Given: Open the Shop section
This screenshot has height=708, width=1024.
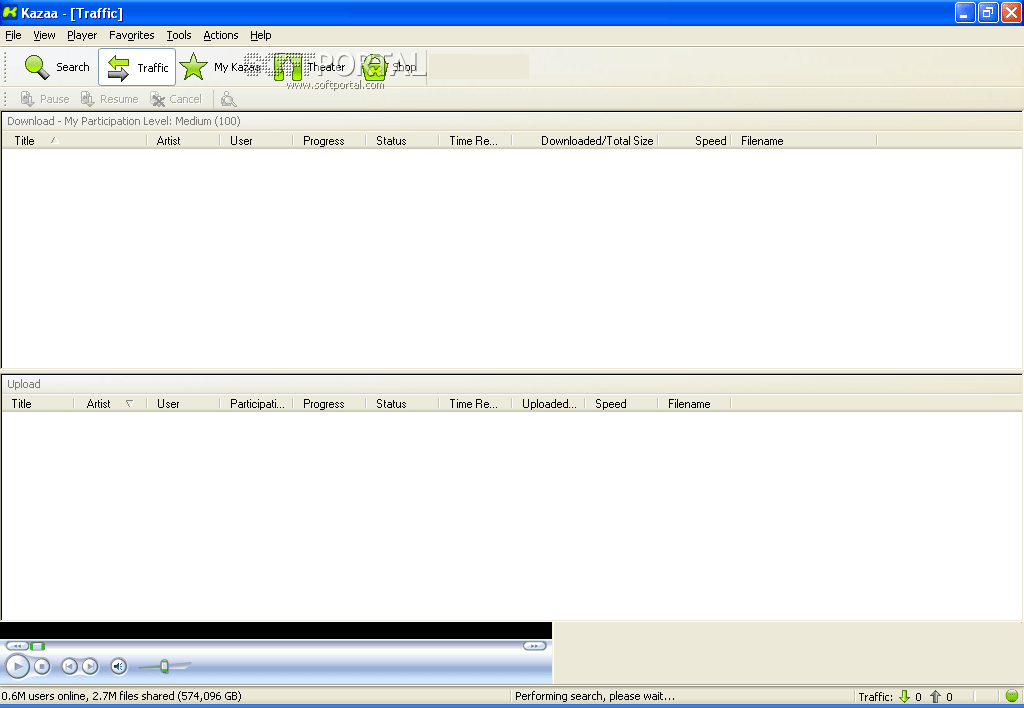Looking at the screenshot, I should tap(390, 67).
